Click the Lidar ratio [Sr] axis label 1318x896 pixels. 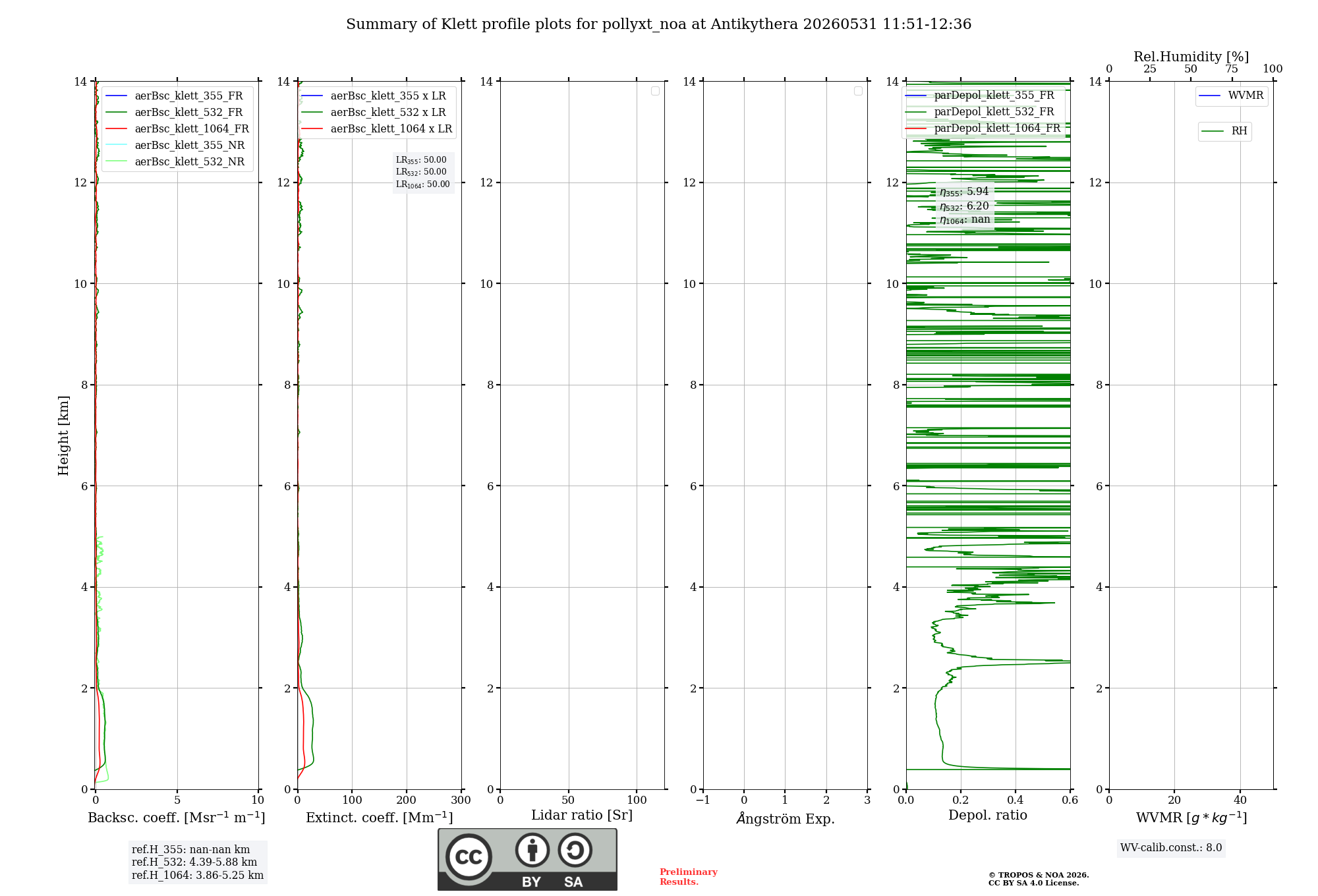click(x=582, y=816)
